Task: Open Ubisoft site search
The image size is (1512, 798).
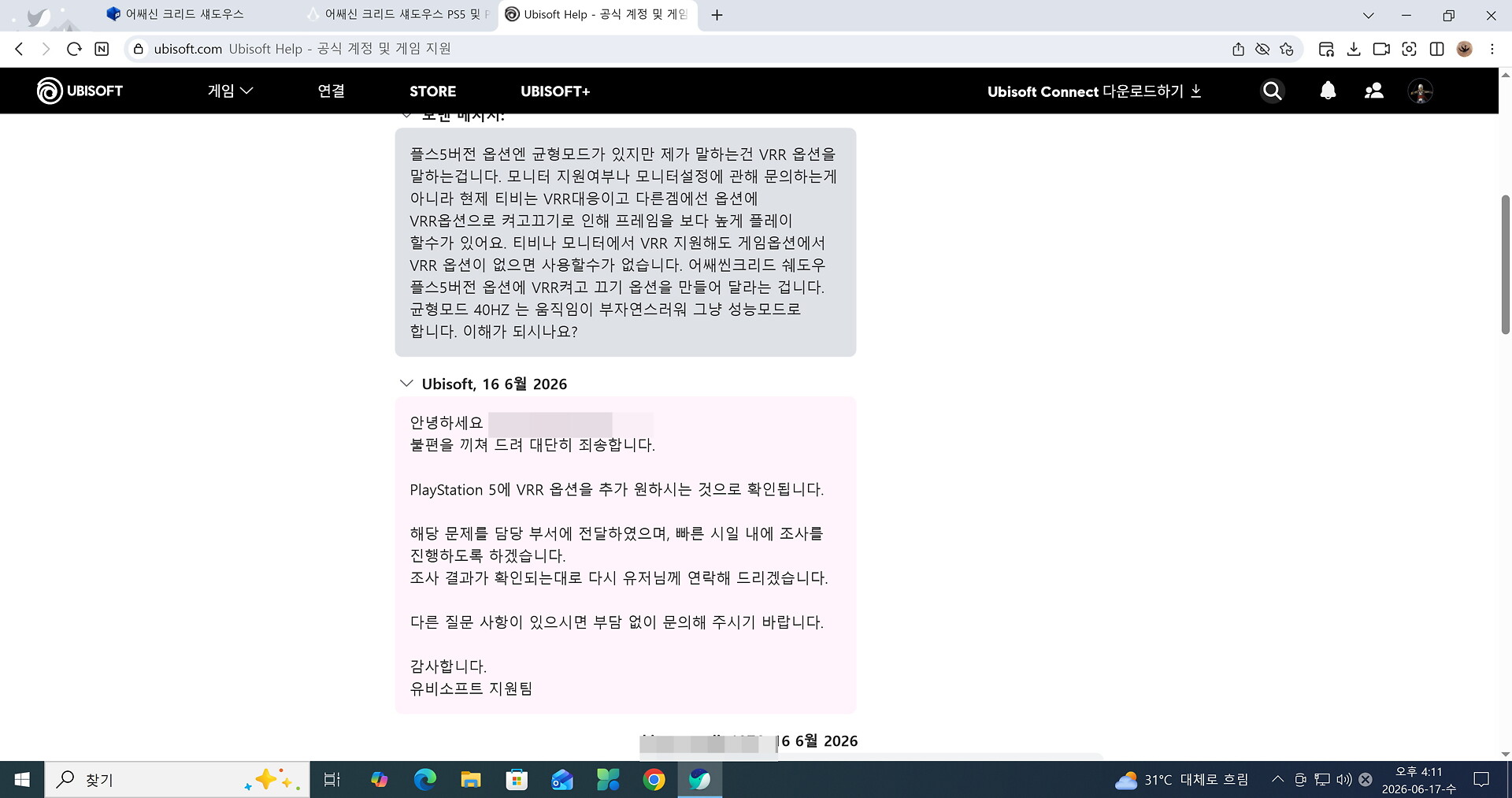Action: (x=1272, y=91)
